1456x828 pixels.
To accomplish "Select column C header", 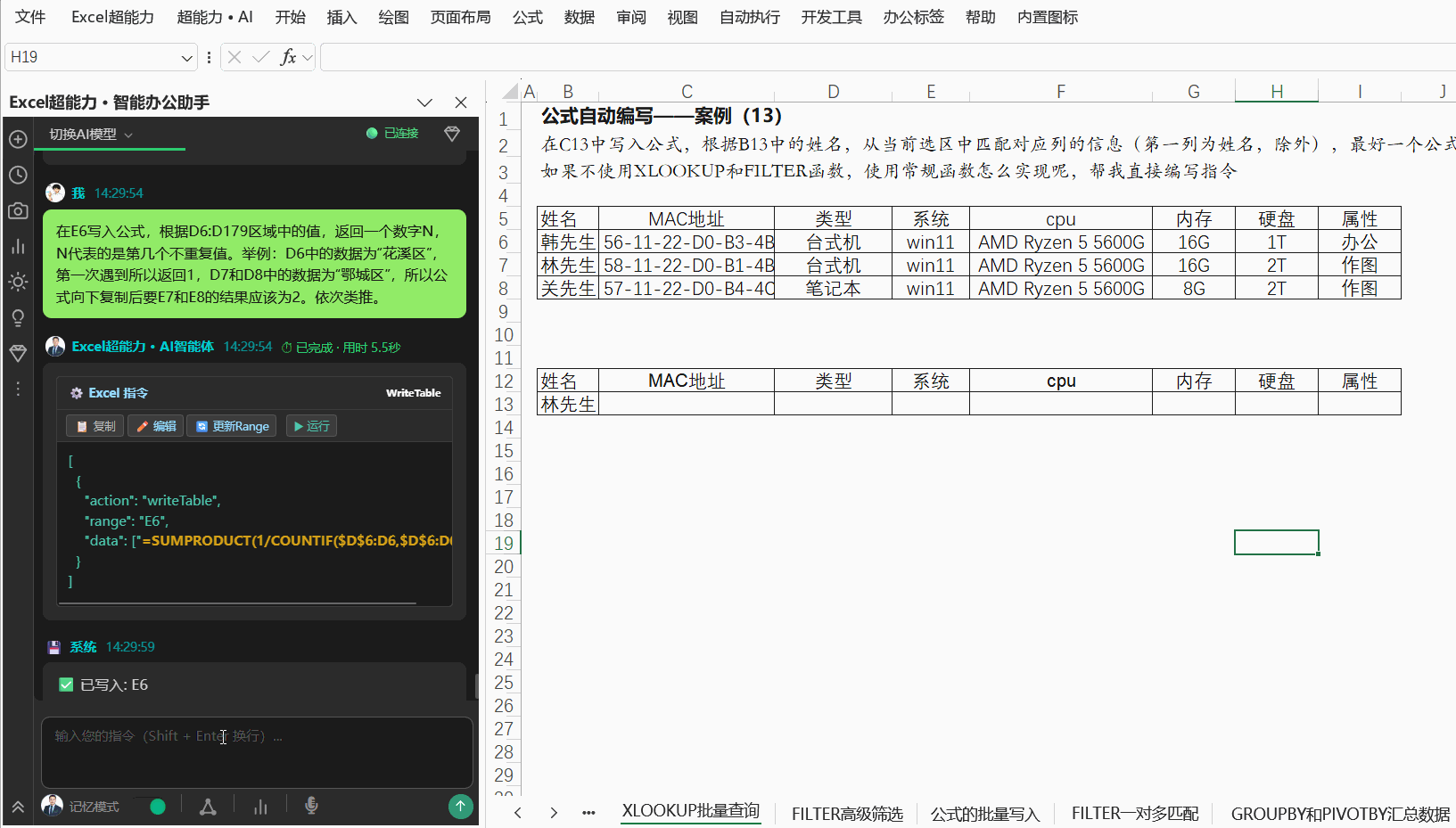I will tap(687, 91).
